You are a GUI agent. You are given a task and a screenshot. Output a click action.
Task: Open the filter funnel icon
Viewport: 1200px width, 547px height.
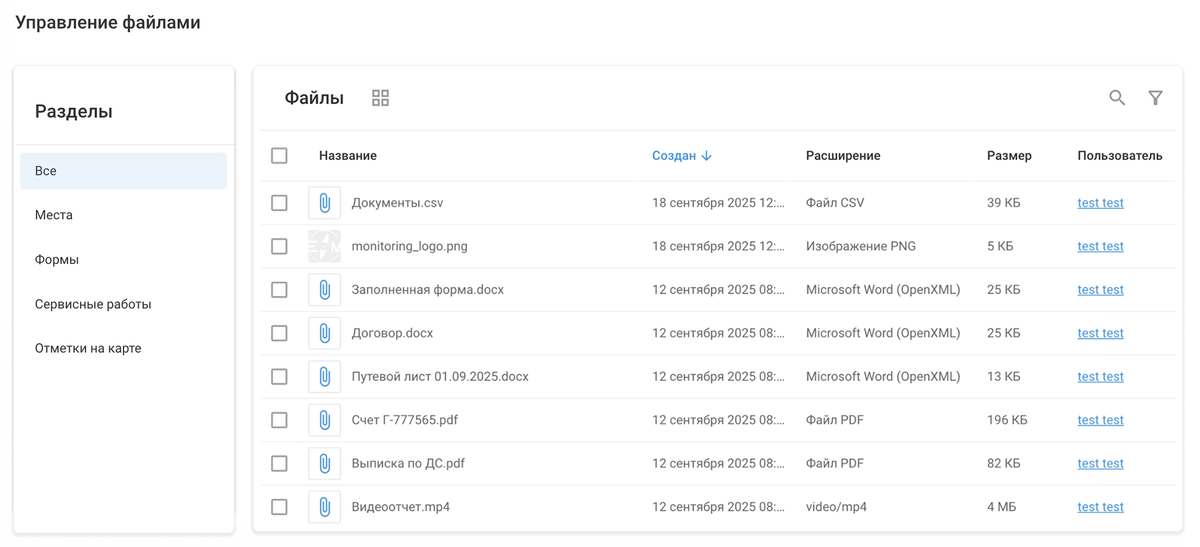(1155, 98)
